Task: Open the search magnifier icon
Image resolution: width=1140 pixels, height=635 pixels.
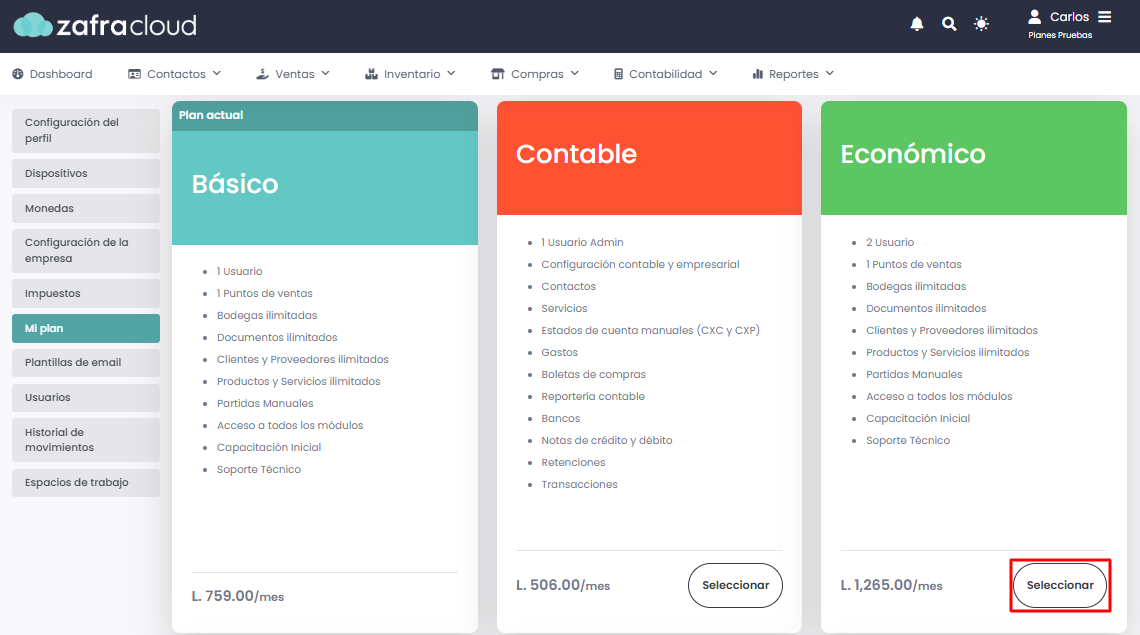Action: (949, 24)
